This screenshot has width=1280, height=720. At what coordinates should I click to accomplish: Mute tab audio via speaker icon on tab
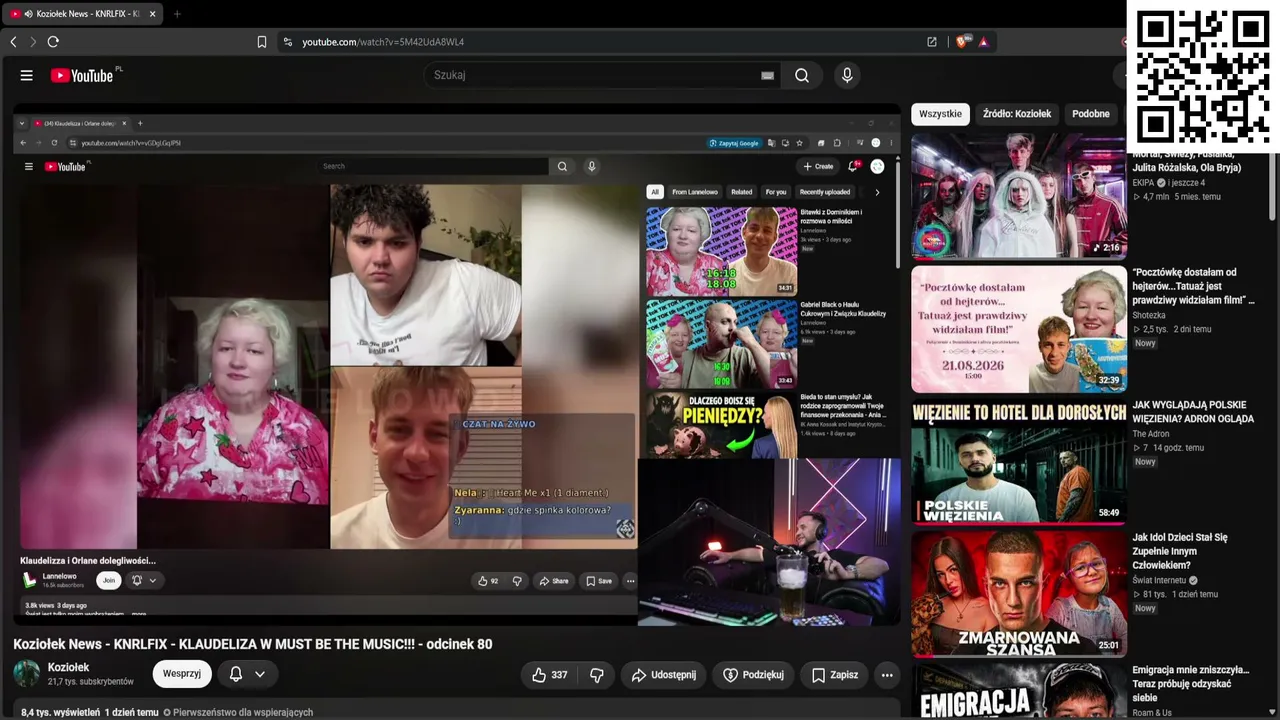click(x=28, y=14)
